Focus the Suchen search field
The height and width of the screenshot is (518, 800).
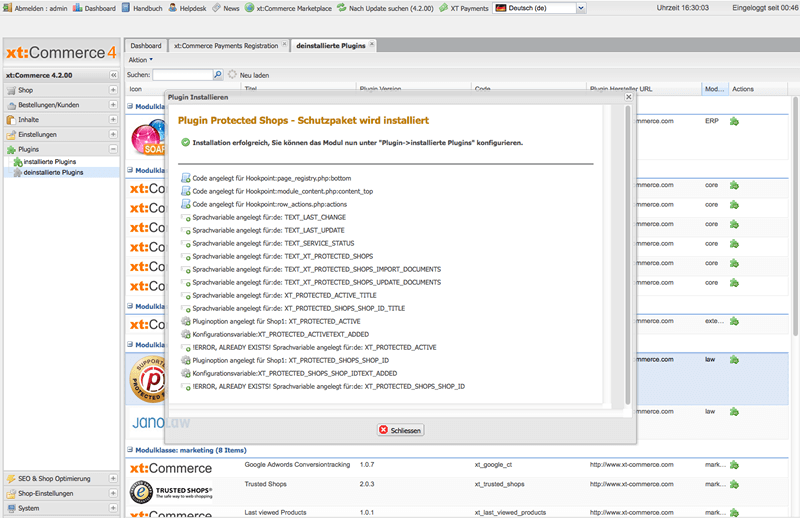tap(183, 75)
